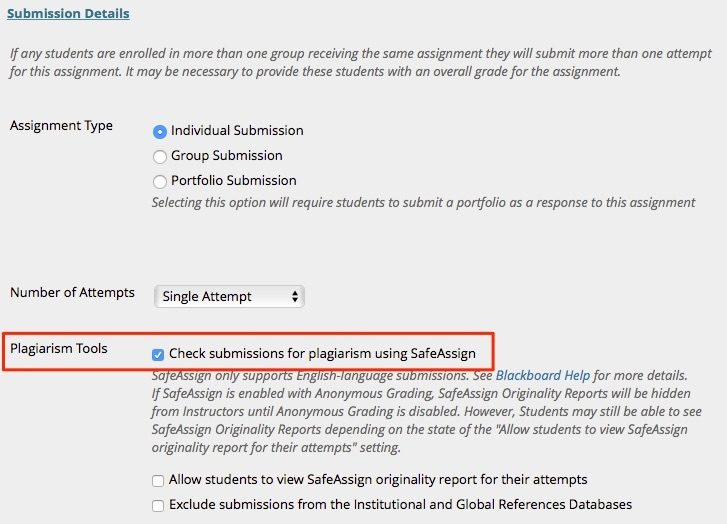Tick Exclude submissions from References Databases

coord(158,506)
